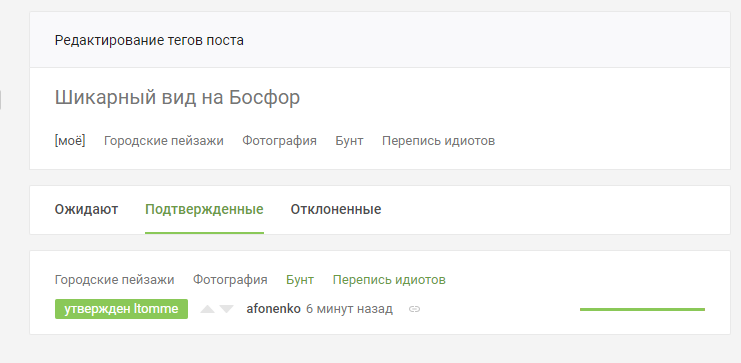Click the downvote arrow next to afonenko
Viewport: 741px width, 363px height.
click(x=227, y=309)
